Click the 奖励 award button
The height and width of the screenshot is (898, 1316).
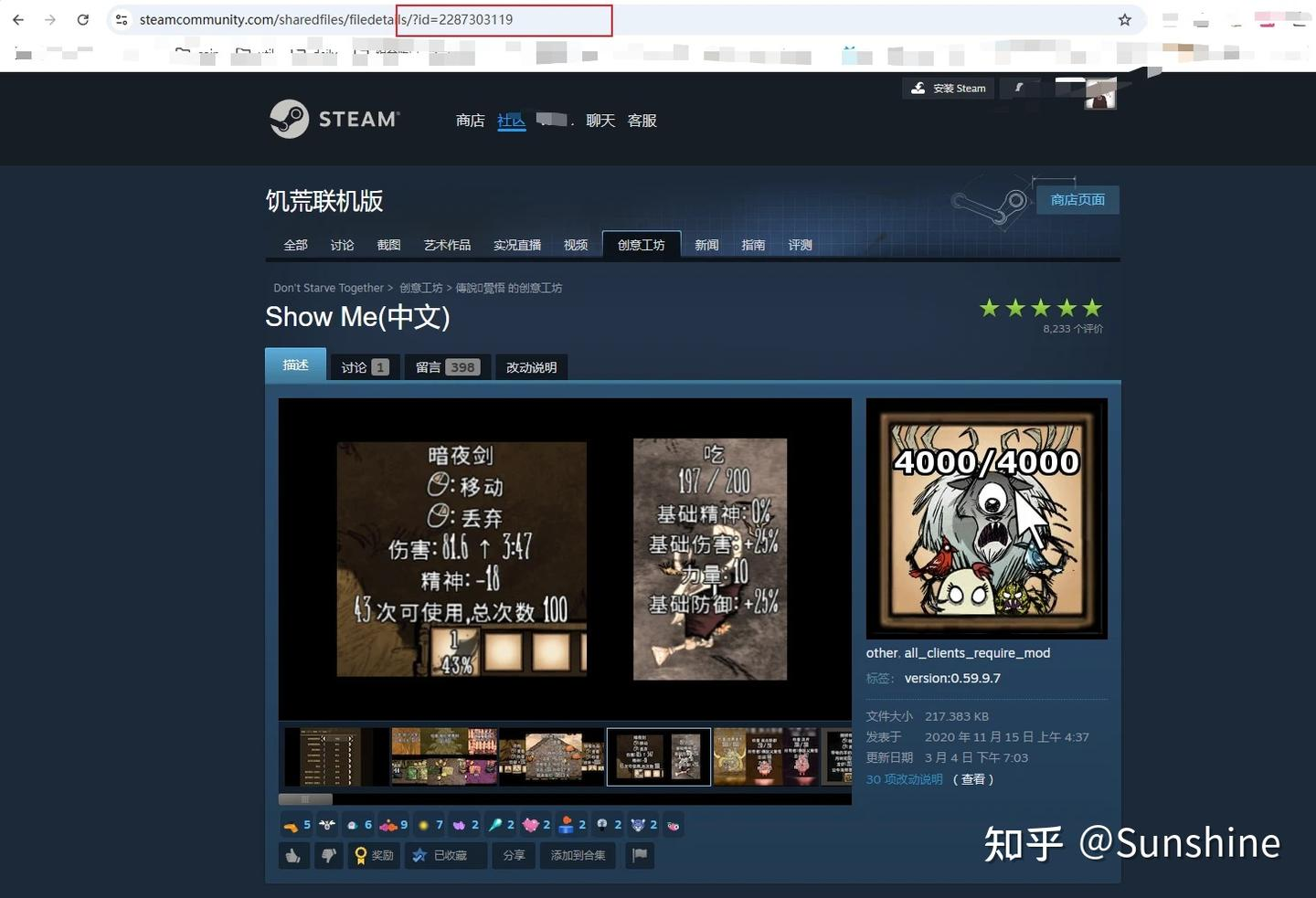pyautogui.click(x=374, y=855)
